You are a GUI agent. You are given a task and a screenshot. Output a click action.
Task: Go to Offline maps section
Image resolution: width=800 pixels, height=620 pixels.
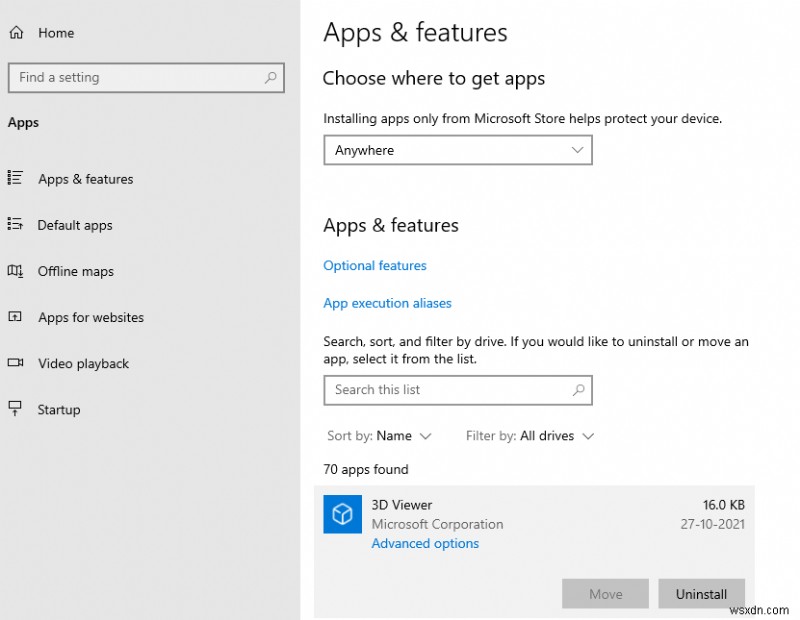pos(76,271)
